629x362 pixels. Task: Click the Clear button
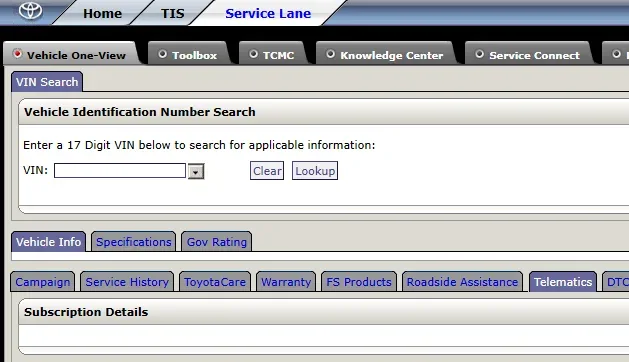coord(267,171)
